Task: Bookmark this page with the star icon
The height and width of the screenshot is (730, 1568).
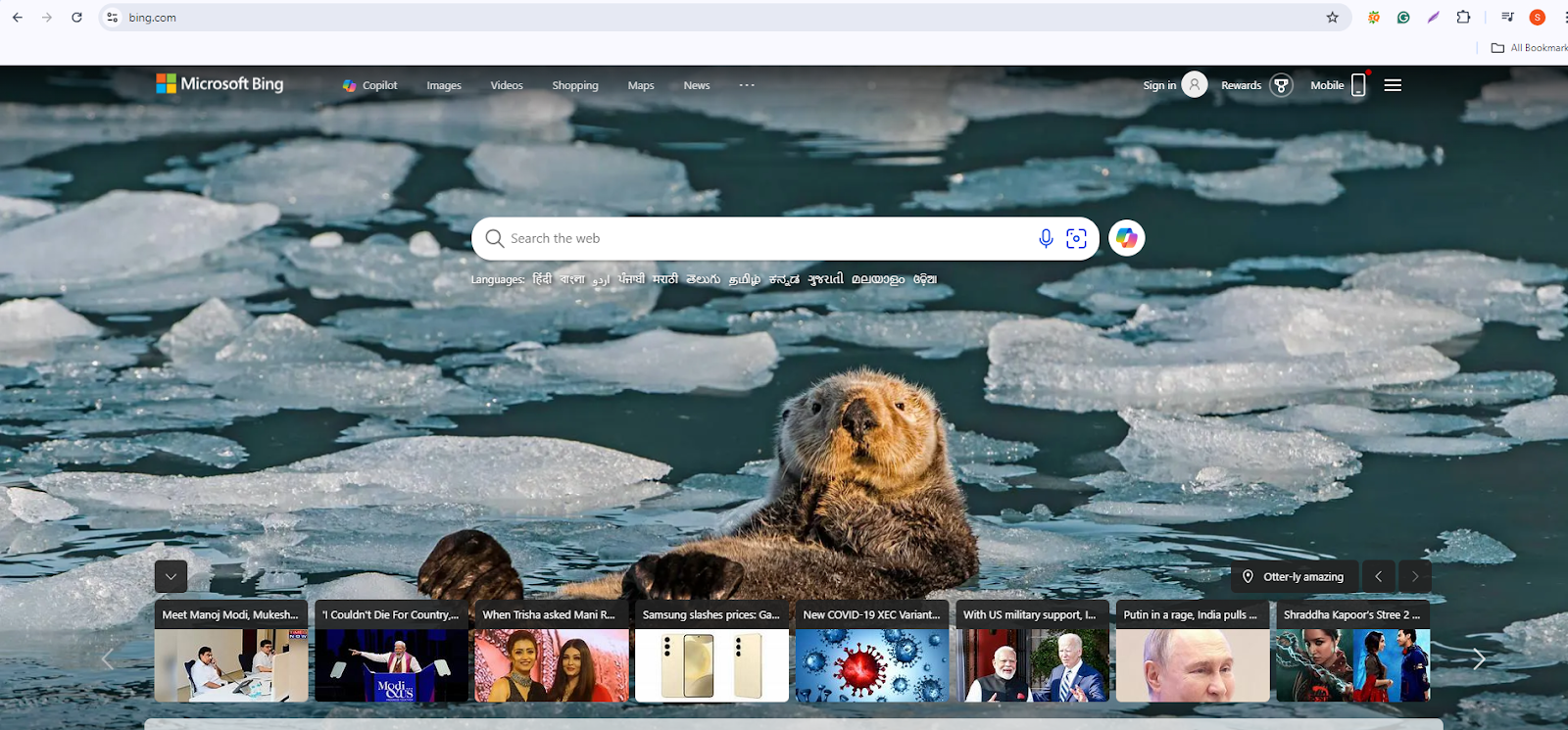Action: 1333,18
